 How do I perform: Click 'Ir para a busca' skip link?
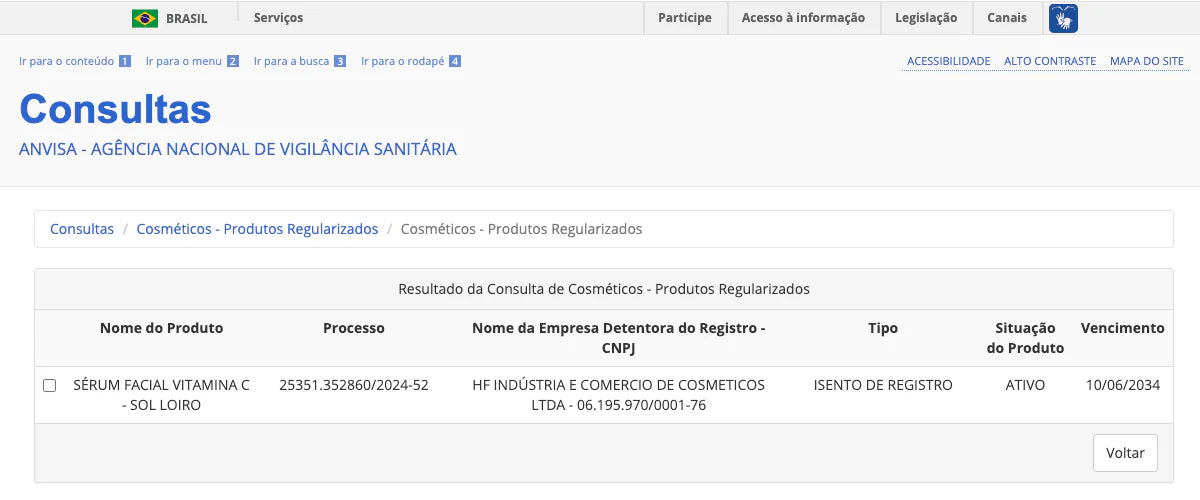(291, 62)
